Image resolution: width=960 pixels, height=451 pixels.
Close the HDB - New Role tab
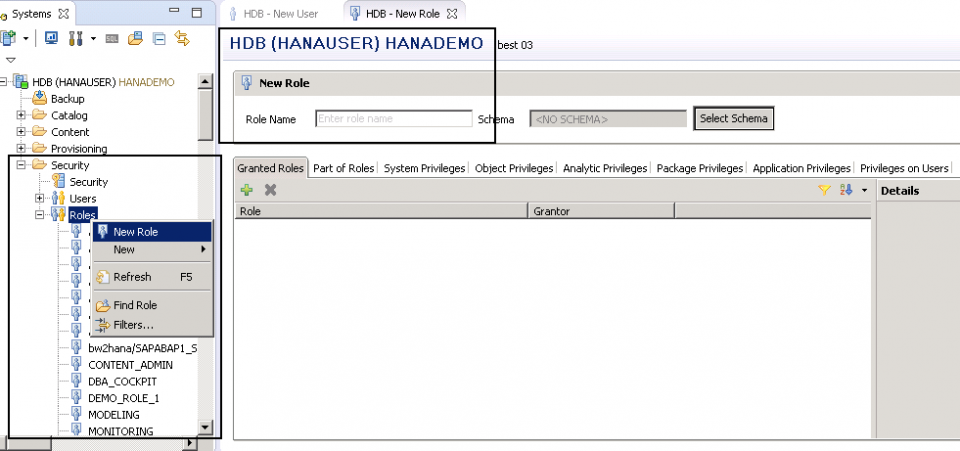click(x=452, y=13)
